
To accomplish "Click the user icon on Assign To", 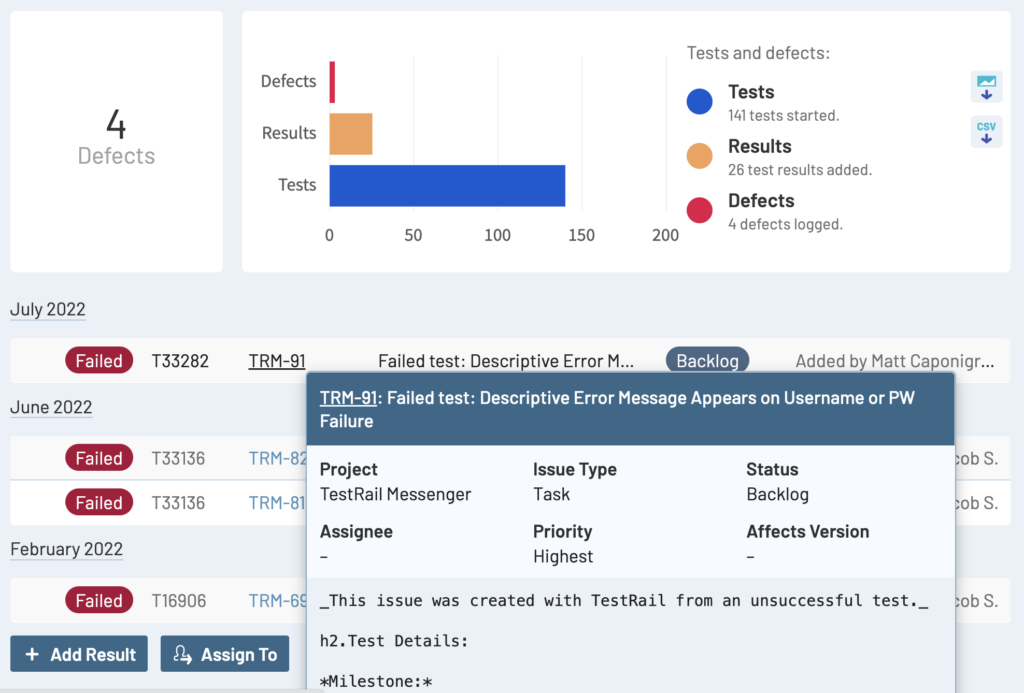I will click(183, 654).
